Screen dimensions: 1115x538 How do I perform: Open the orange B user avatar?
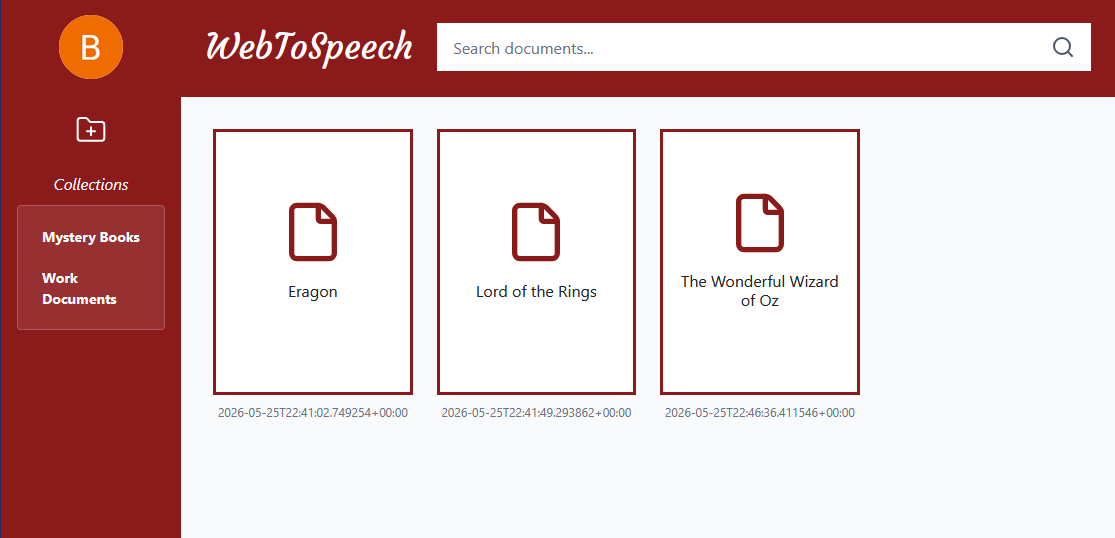[x=91, y=47]
